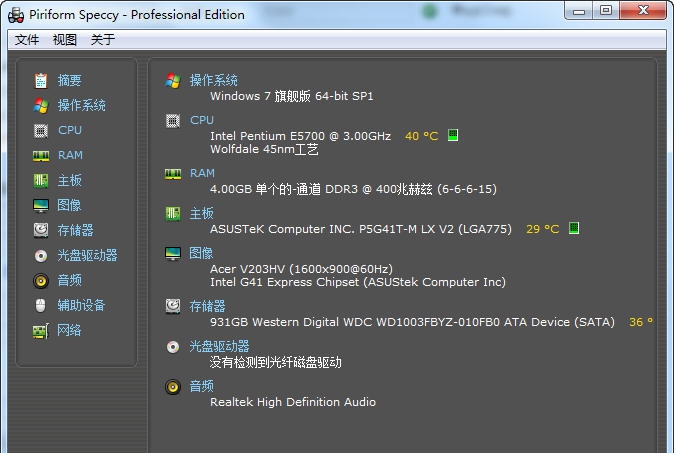
Task: Click the RAM heading link in summary
Action: (x=202, y=174)
